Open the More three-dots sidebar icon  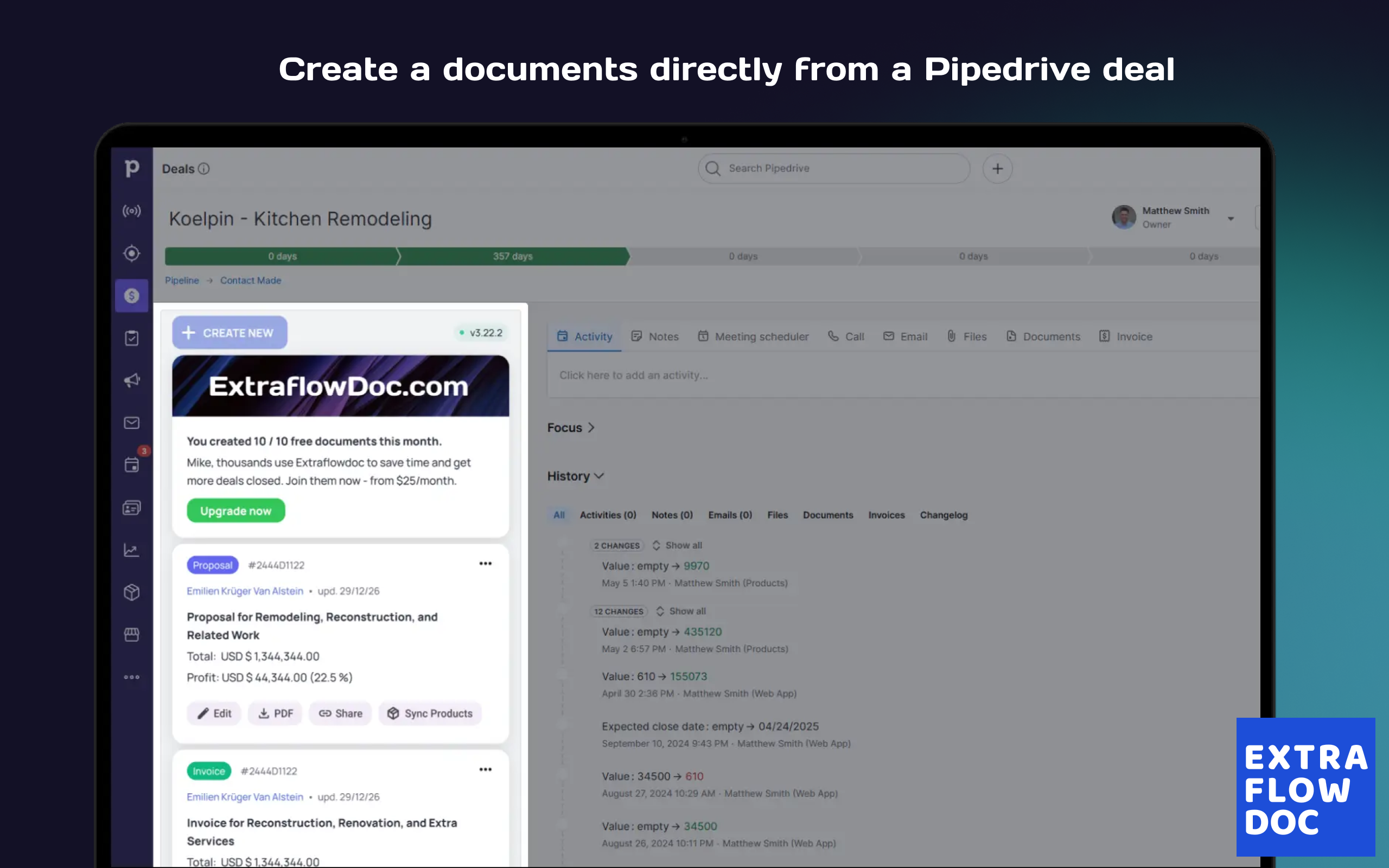(x=131, y=677)
